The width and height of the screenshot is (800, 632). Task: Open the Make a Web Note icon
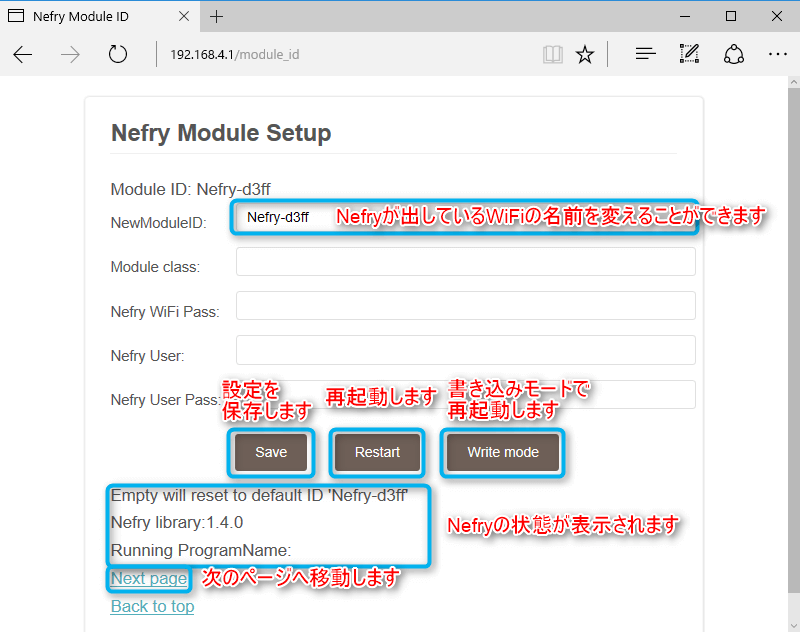point(689,54)
